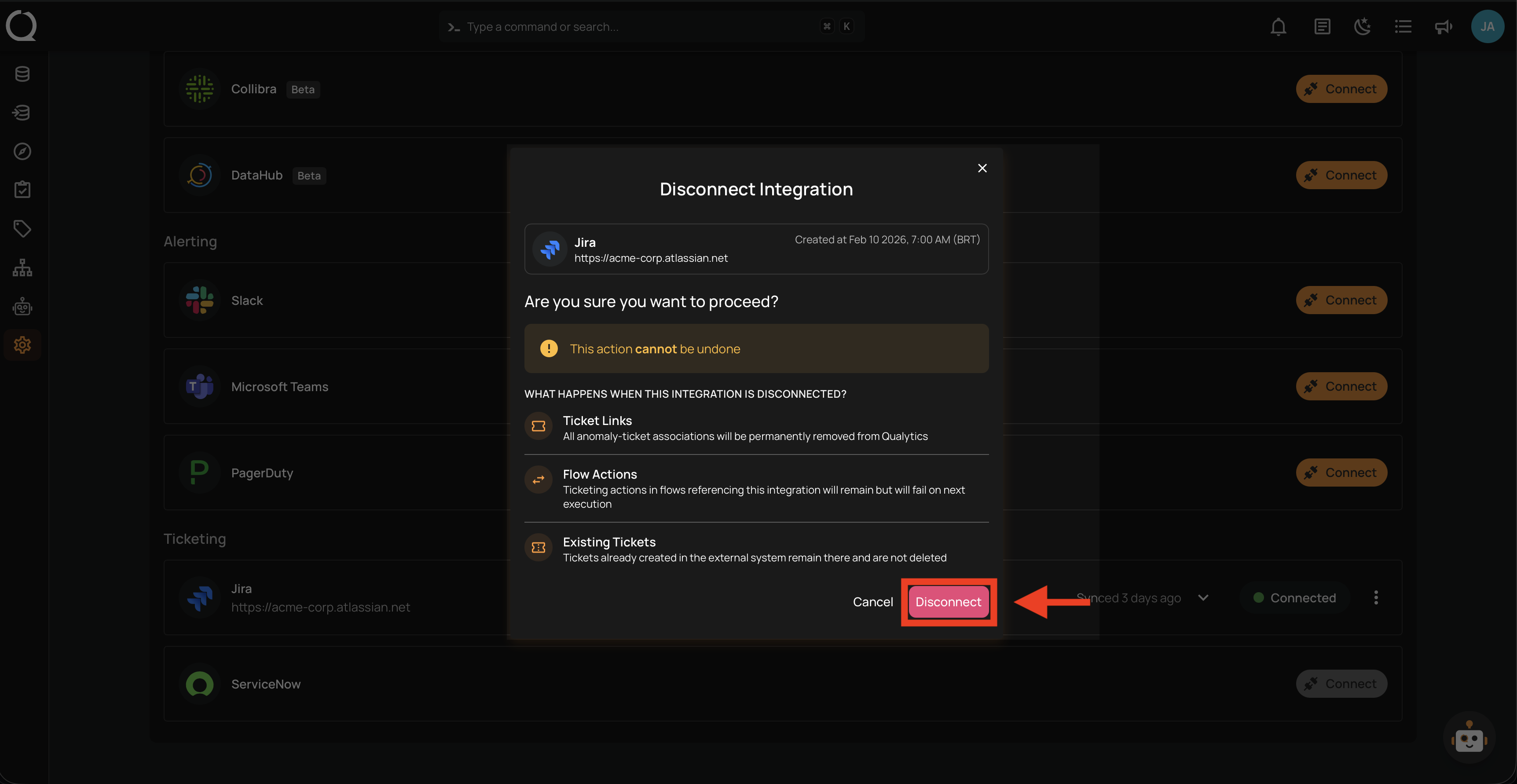
Task: Click the 'This action cannot be undone' banner
Action: pos(756,349)
